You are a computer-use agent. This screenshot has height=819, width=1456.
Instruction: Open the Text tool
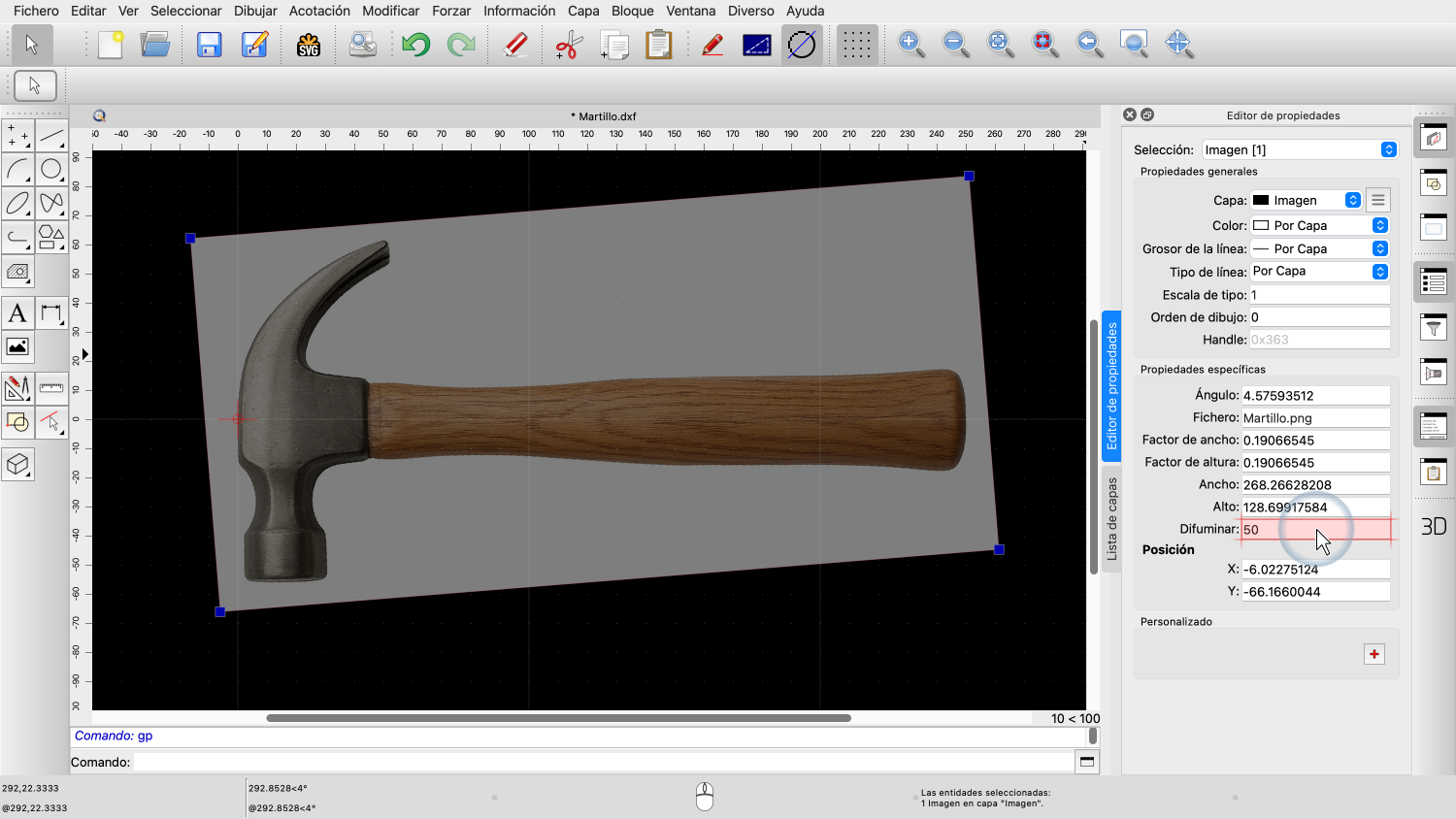click(x=17, y=313)
